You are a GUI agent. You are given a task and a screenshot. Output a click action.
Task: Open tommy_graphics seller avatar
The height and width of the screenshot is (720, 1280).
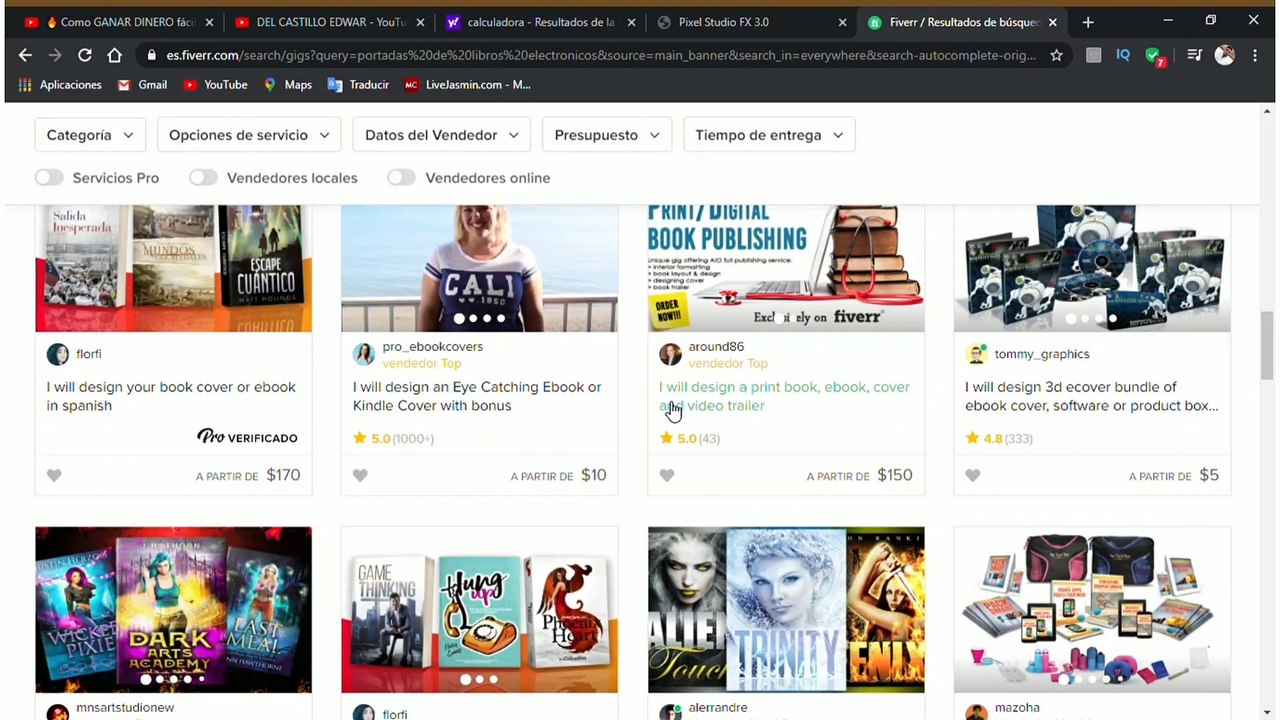tap(976, 354)
